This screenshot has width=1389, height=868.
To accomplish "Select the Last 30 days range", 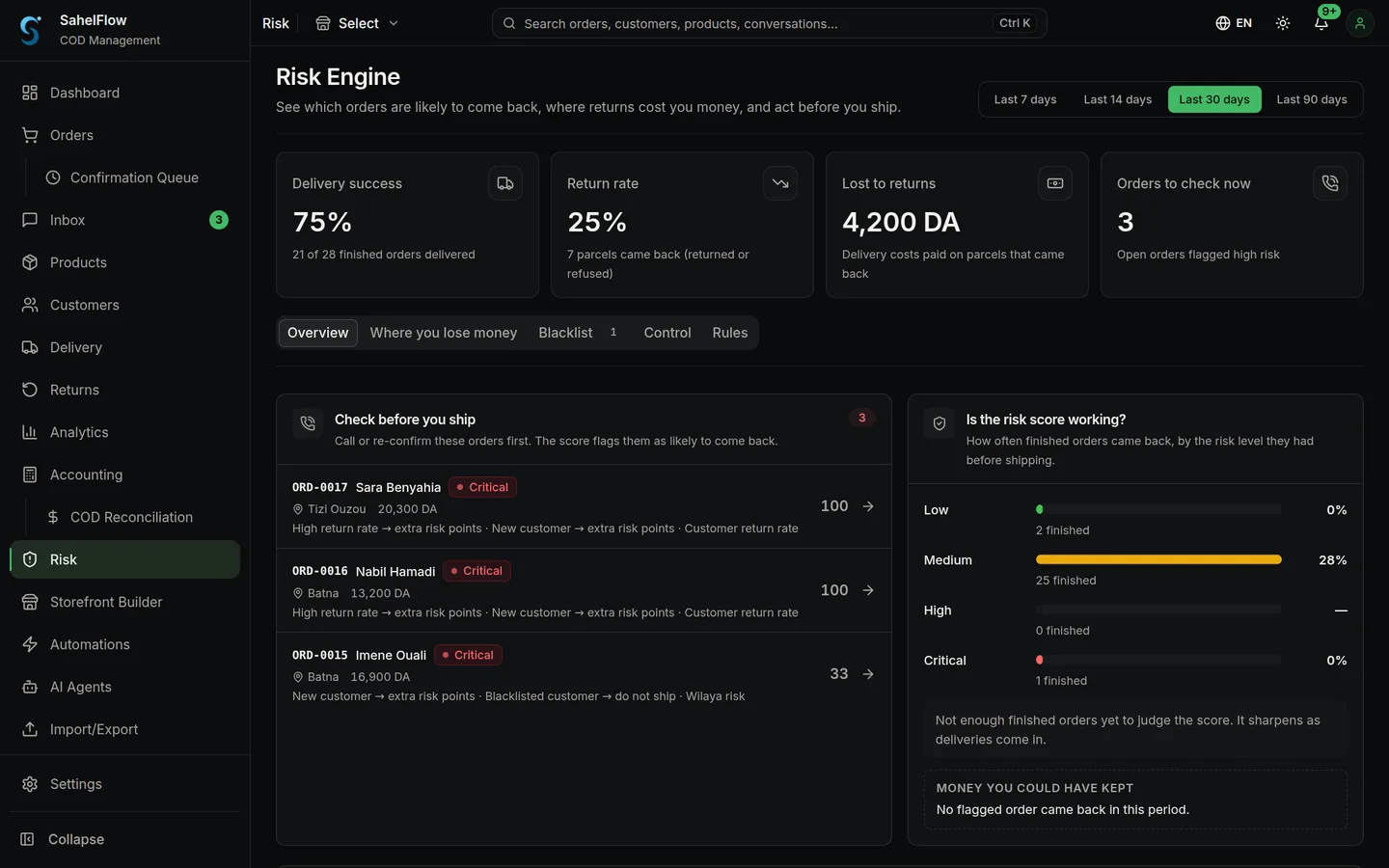I will click(1214, 99).
